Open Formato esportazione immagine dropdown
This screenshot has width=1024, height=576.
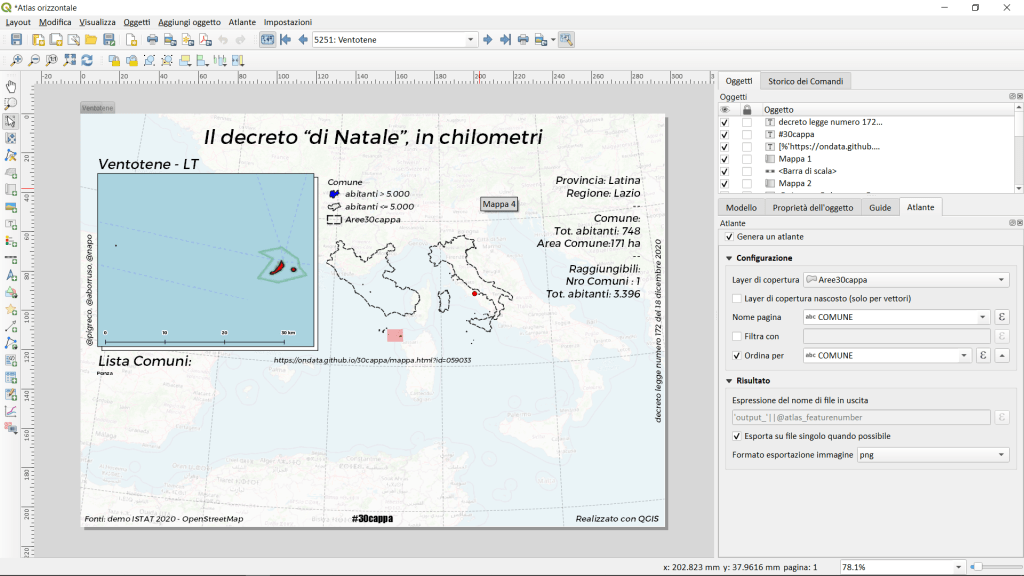[x=932, y=455]
